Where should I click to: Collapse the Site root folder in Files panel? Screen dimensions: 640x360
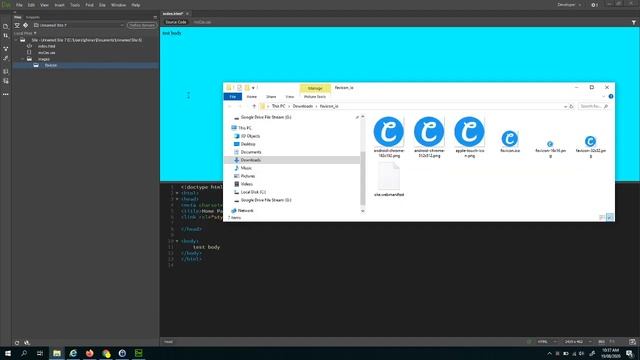[16, 40]
